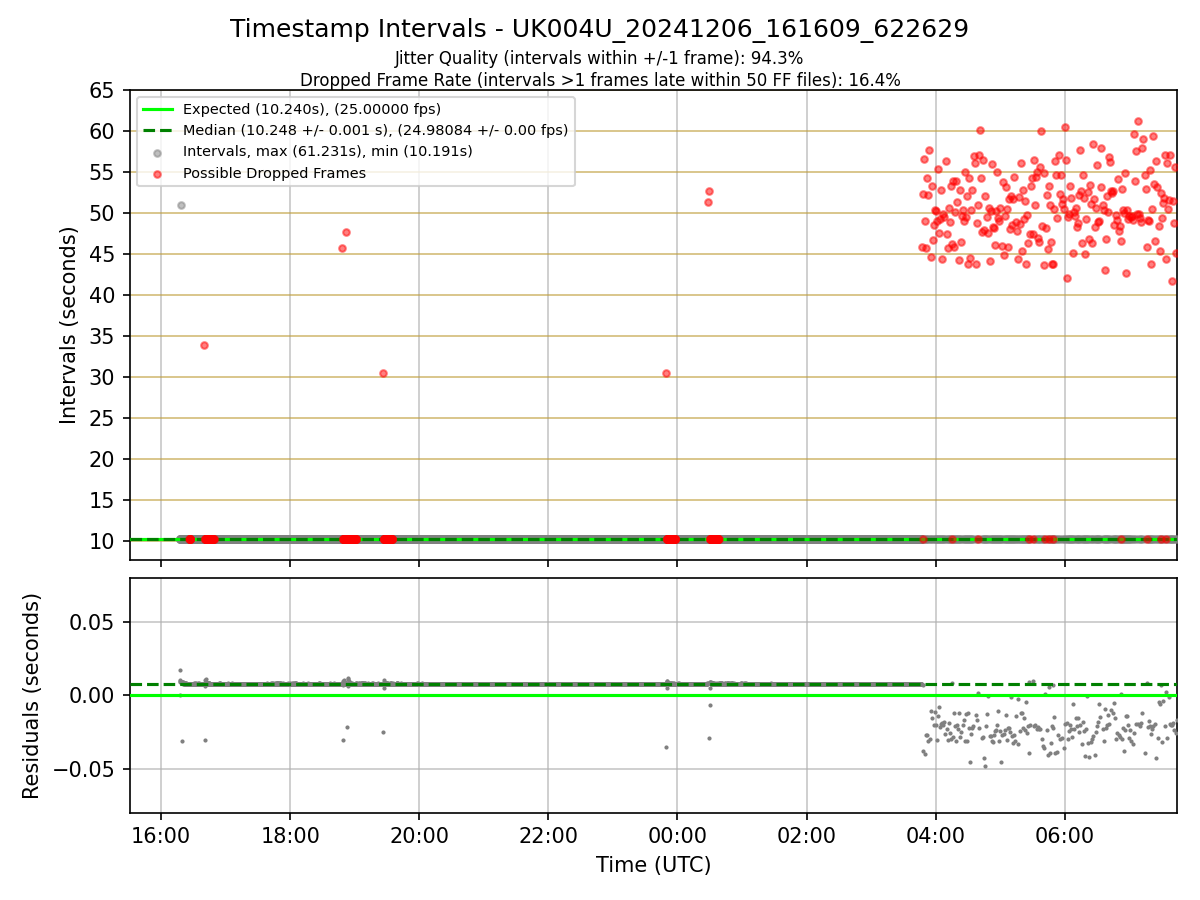Click the gray interval point near 51 seconds
This screenshot has height=900, width=1200.
click(181, 205)
